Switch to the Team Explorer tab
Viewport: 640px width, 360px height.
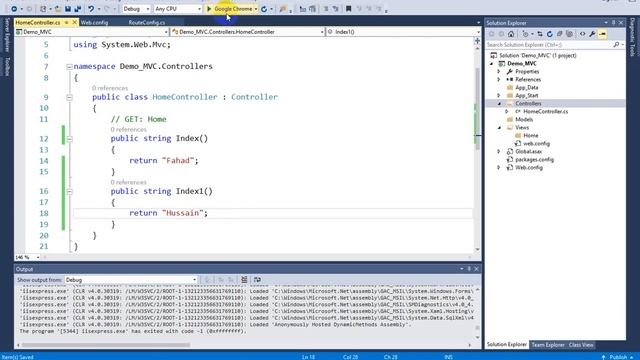point(548,345)
